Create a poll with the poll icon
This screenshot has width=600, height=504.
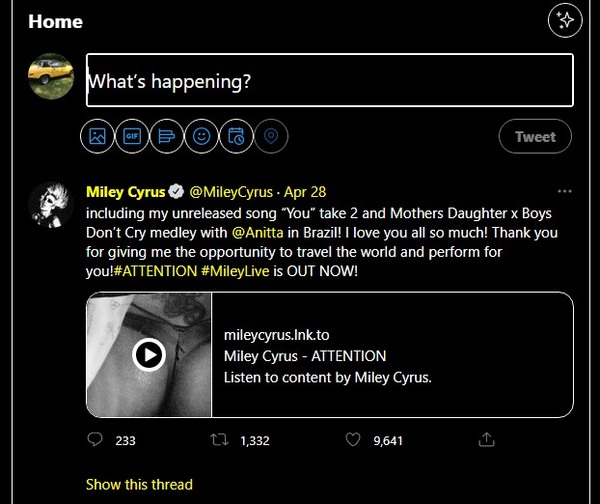pos(167,137)
